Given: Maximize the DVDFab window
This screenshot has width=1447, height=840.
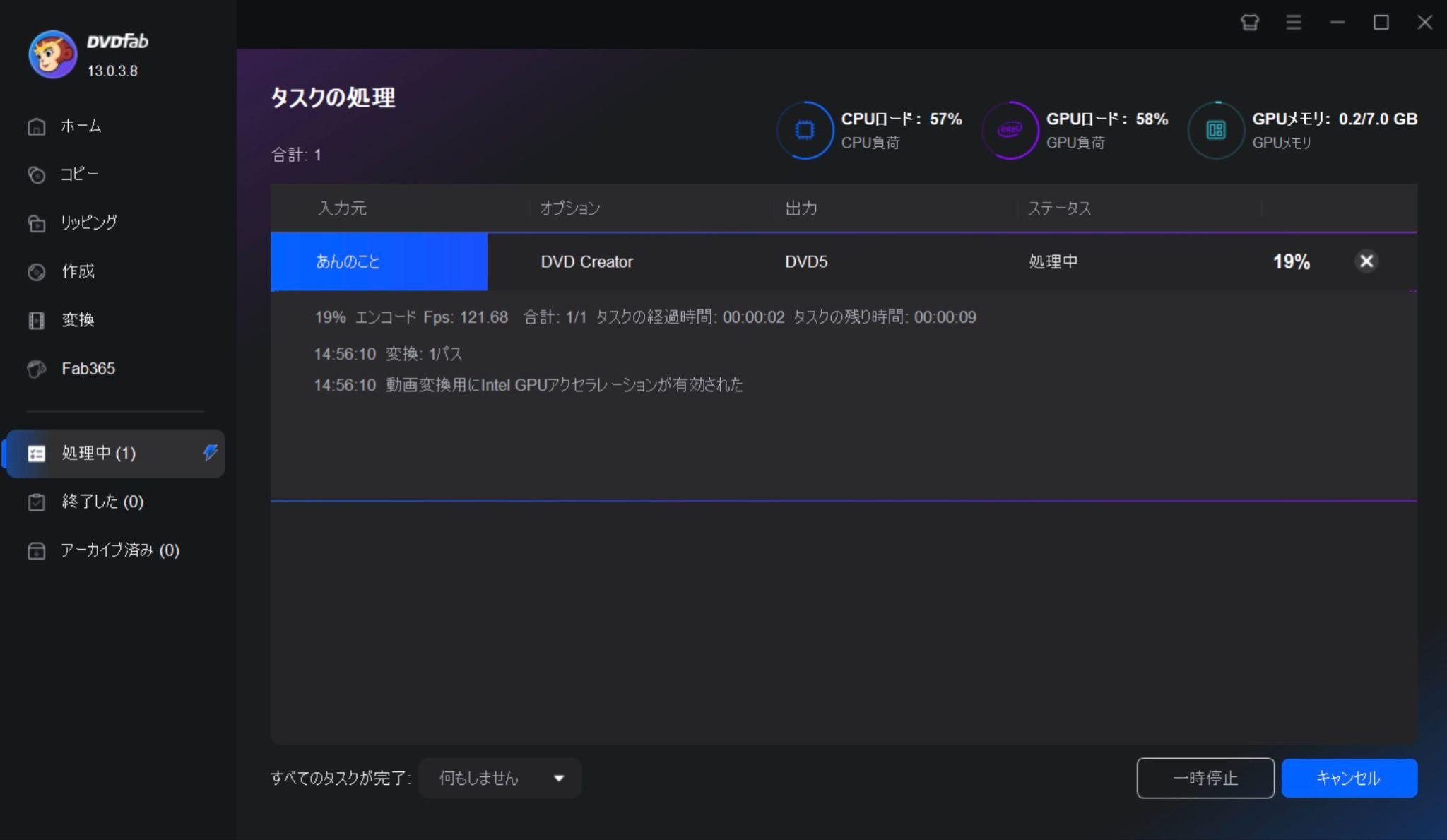Looking at the screenshot, I should tap(1381, 23).
